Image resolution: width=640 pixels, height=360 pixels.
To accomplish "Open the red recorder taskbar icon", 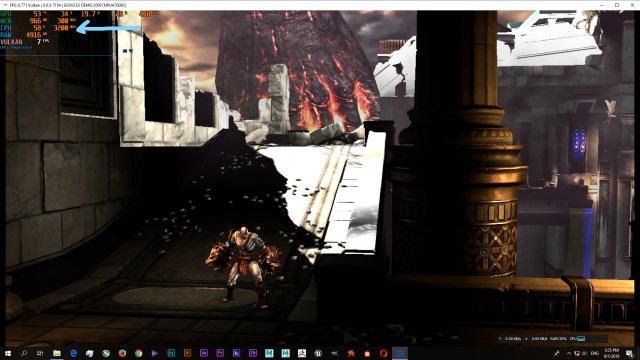I will coord(367,353).
